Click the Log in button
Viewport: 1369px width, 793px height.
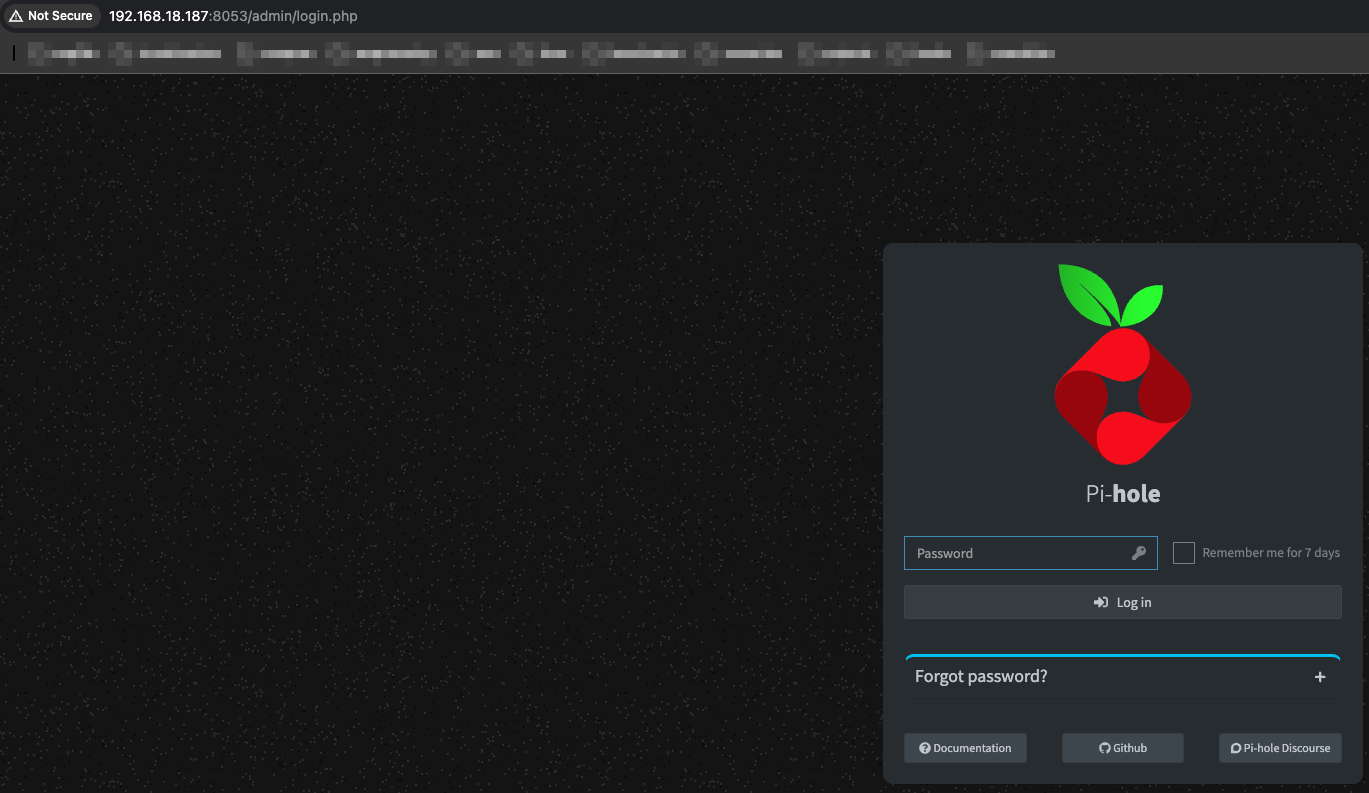point(1123,602)
